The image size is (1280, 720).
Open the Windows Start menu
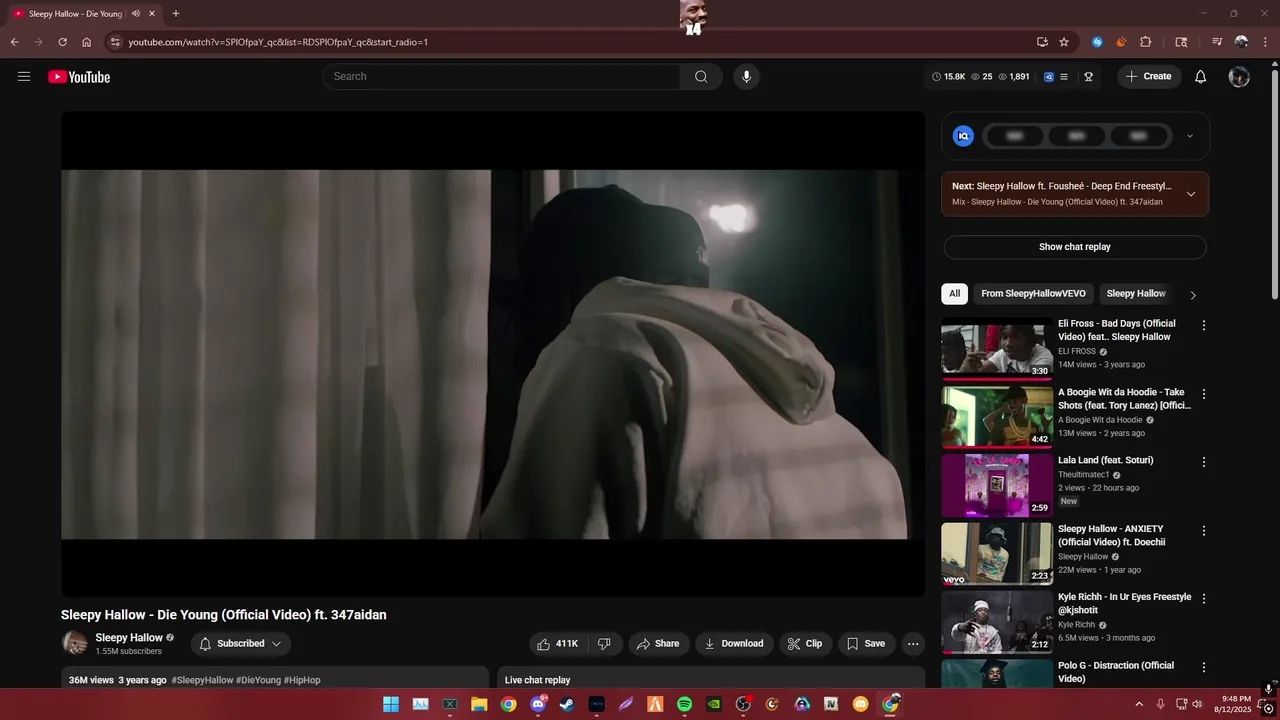[391, 704]
